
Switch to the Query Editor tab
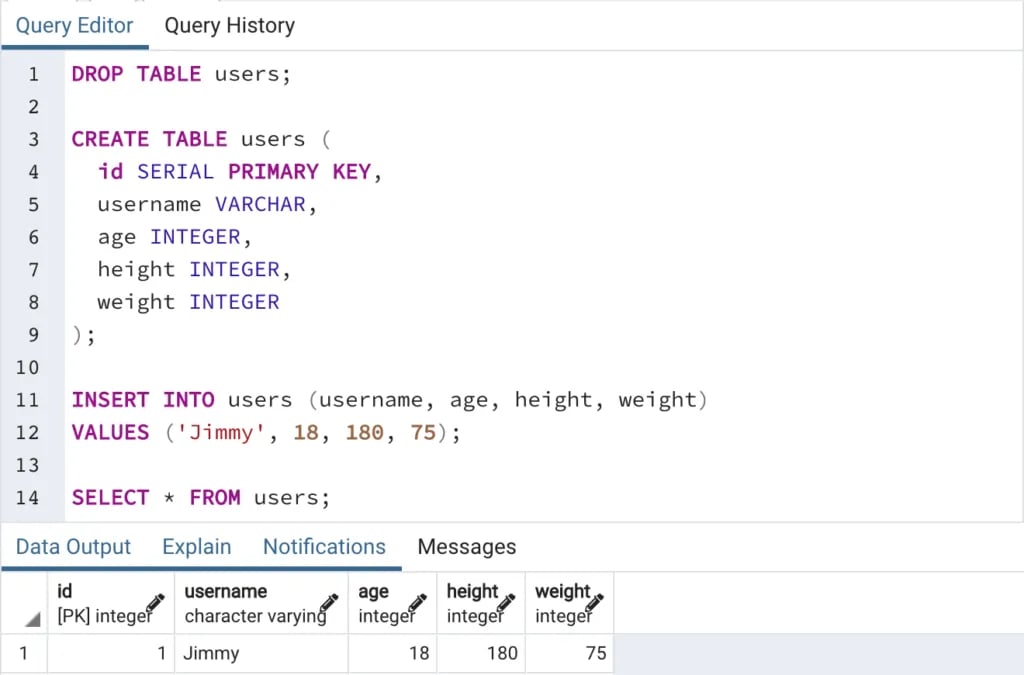coord(74,25)
